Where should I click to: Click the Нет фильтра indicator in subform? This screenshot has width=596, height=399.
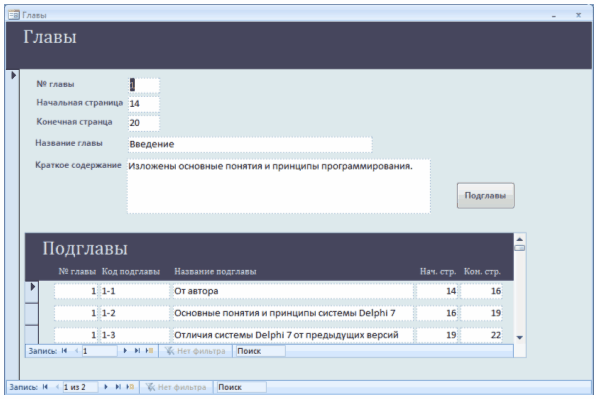pyautogui.click(x=195, y=351)
